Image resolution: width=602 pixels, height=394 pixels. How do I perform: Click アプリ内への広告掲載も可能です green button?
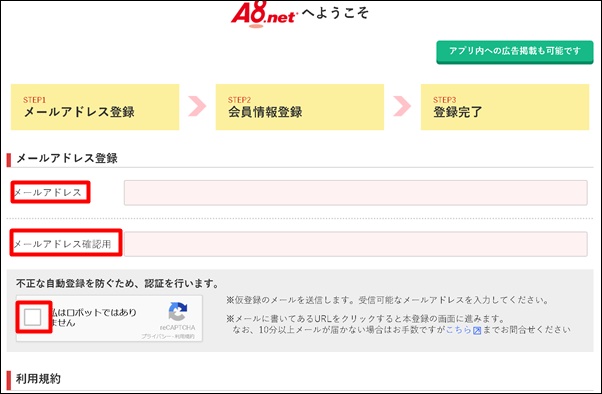[x=515, y=51]
